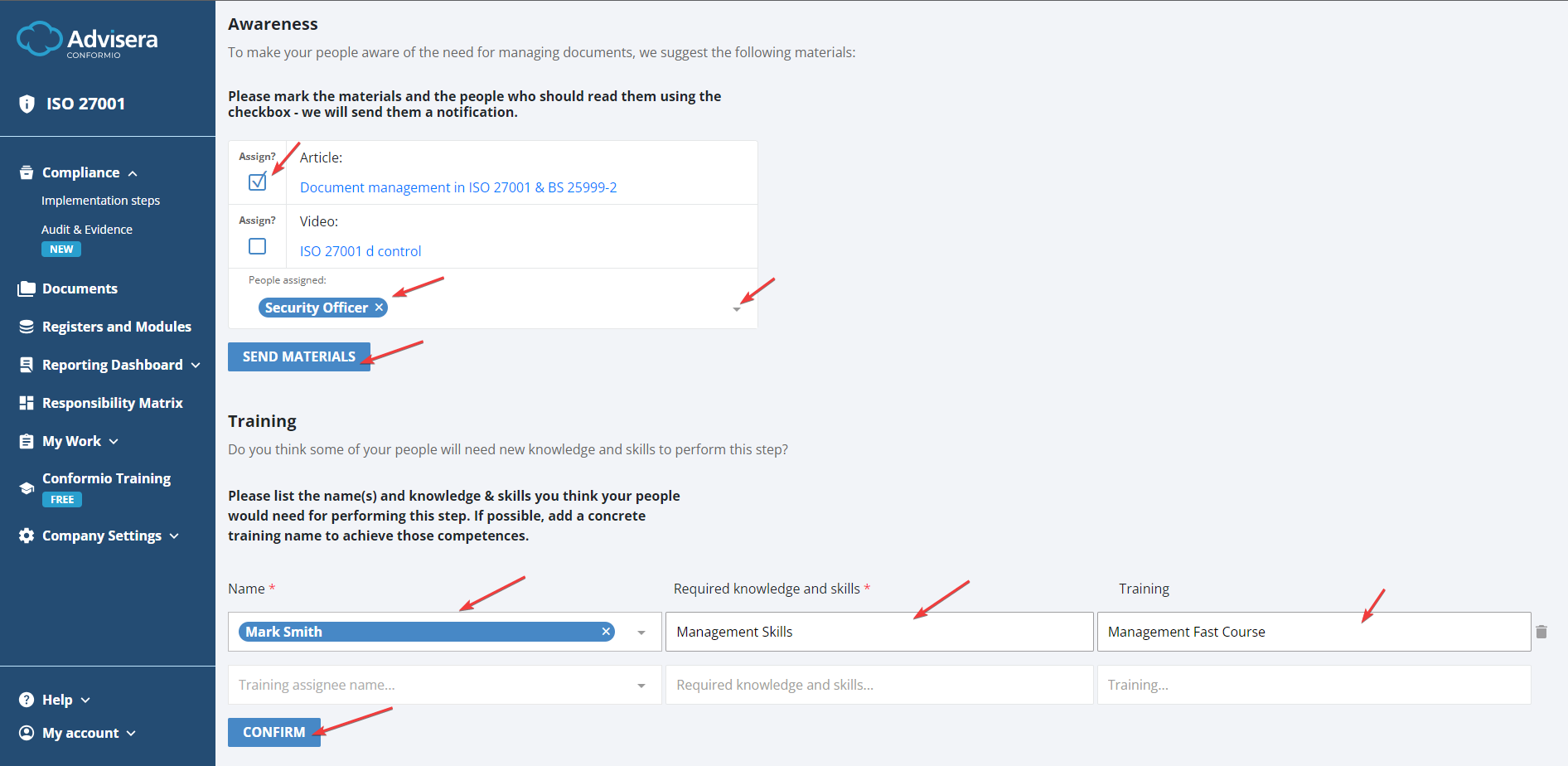
Task: Remove the Security Officer tag
Action: click(379, 308)
